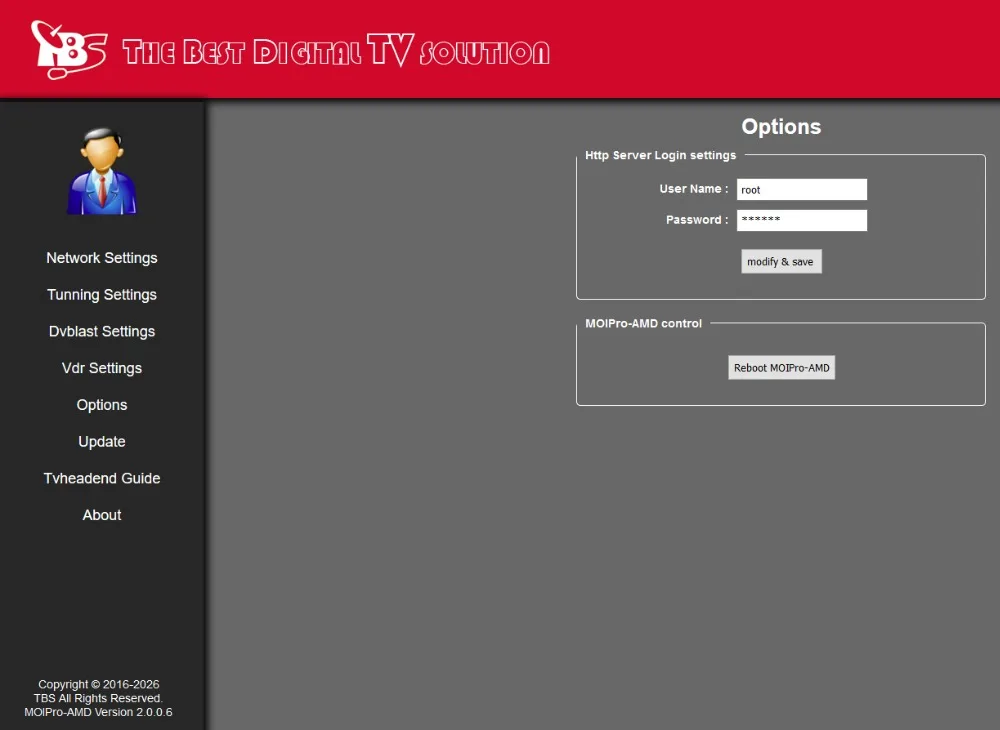
Task: Focus the User Name input field
Action: (802, 189)
